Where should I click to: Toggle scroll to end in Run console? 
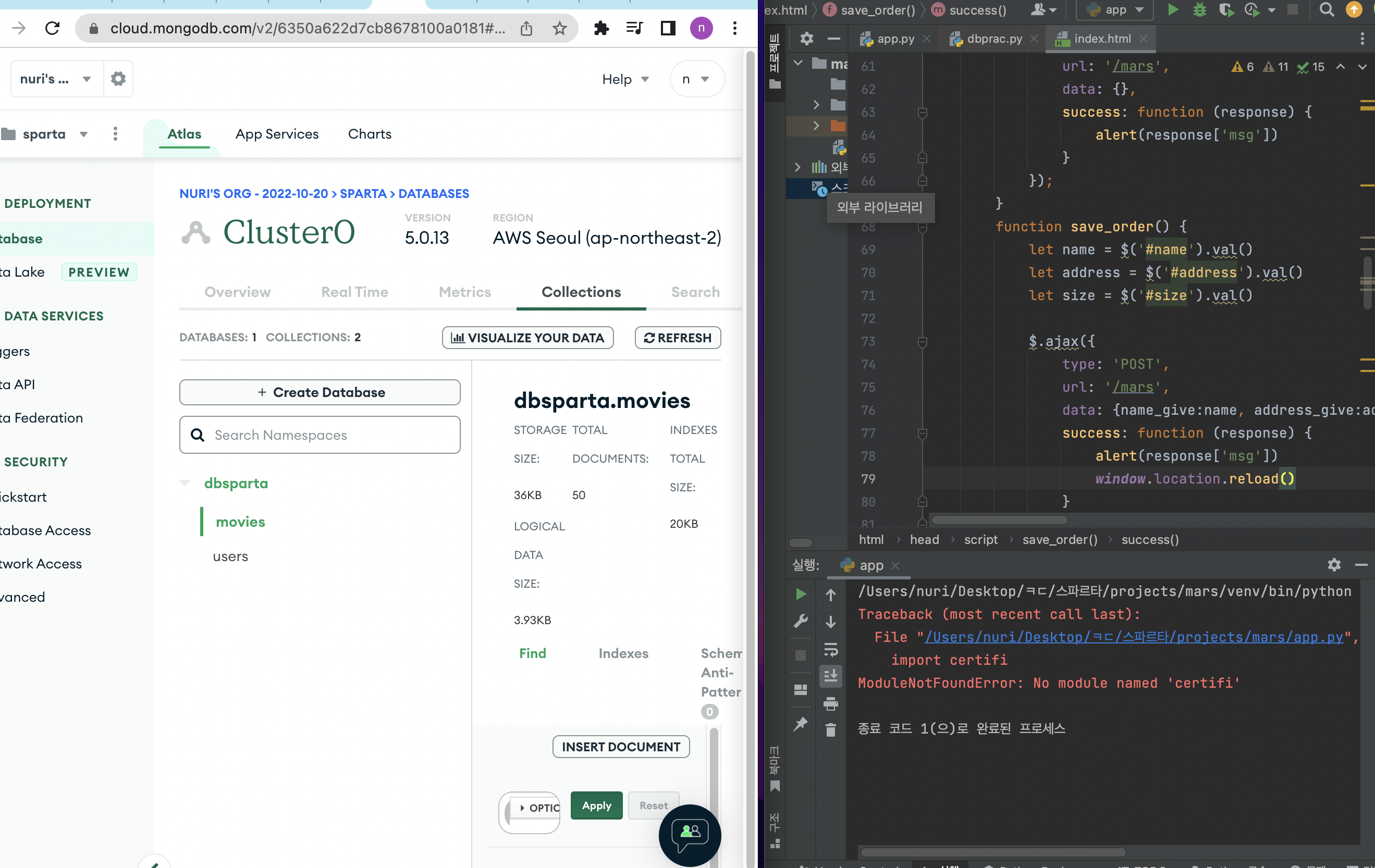(x=831, y=676)
